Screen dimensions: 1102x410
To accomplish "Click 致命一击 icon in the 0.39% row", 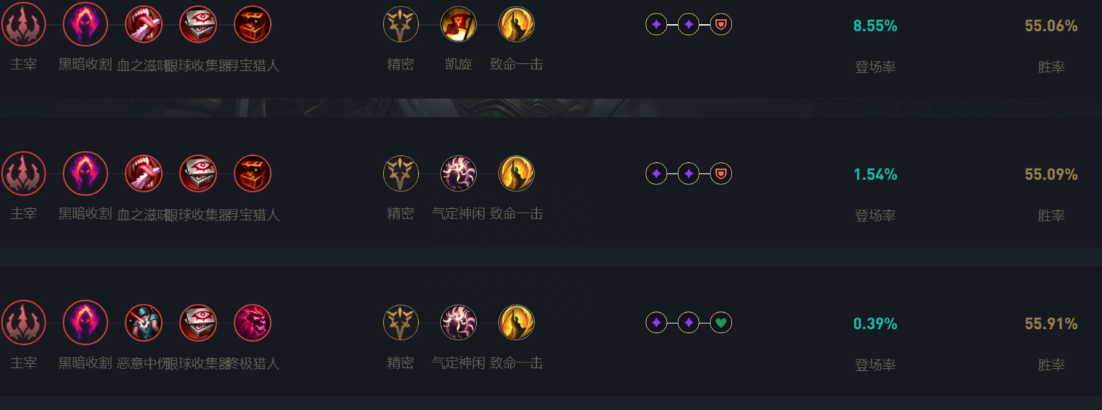I will 516,323.
